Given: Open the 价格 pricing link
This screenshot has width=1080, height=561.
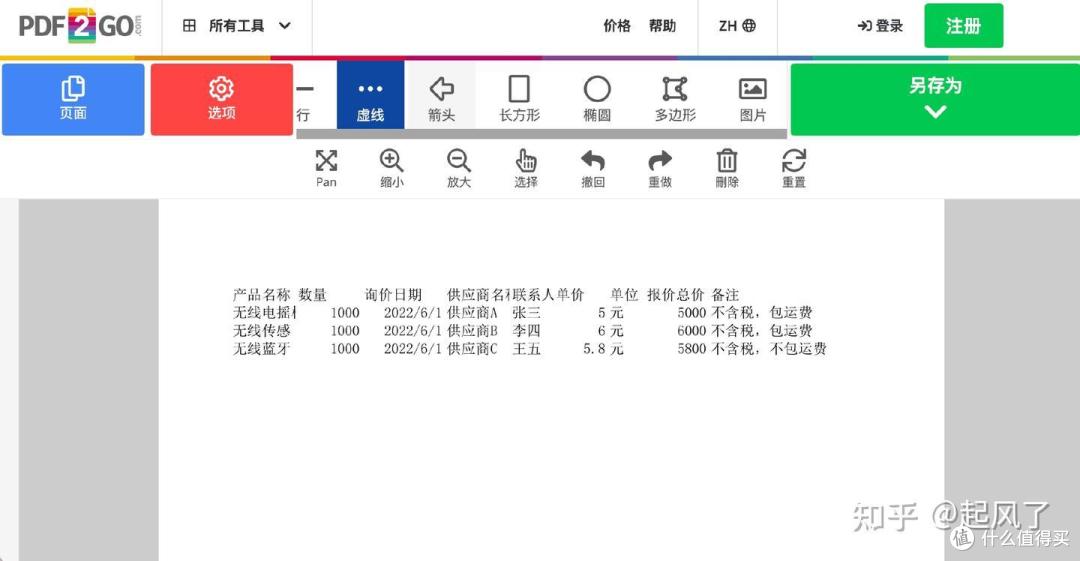Looking at the screenshot, I should pyautogui.click(x=616, y=26).
